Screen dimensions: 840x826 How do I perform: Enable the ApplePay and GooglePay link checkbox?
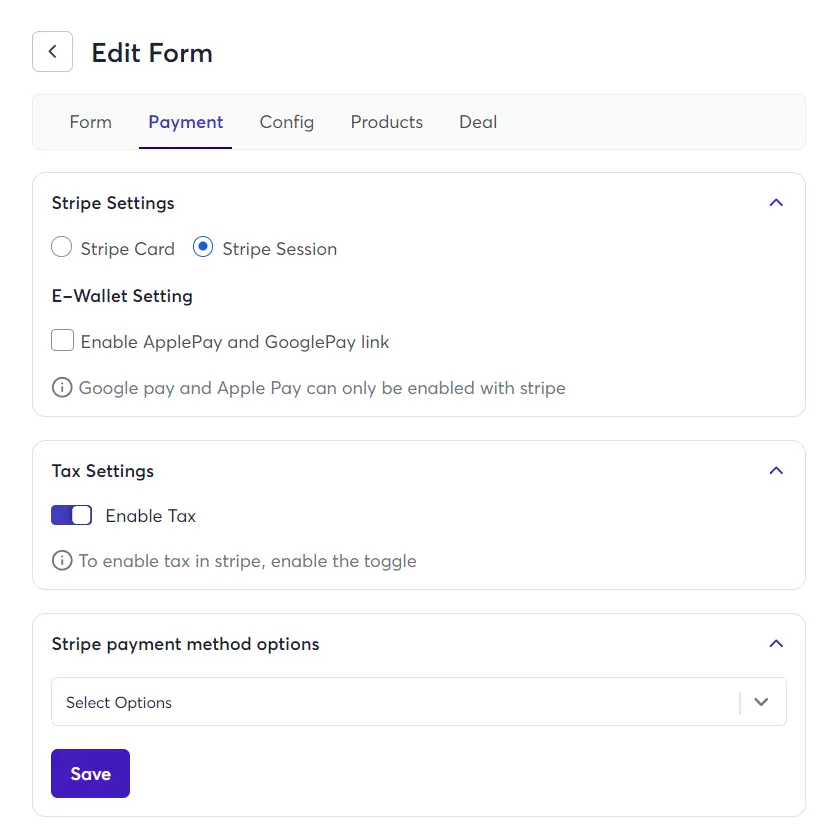point(62,340)
